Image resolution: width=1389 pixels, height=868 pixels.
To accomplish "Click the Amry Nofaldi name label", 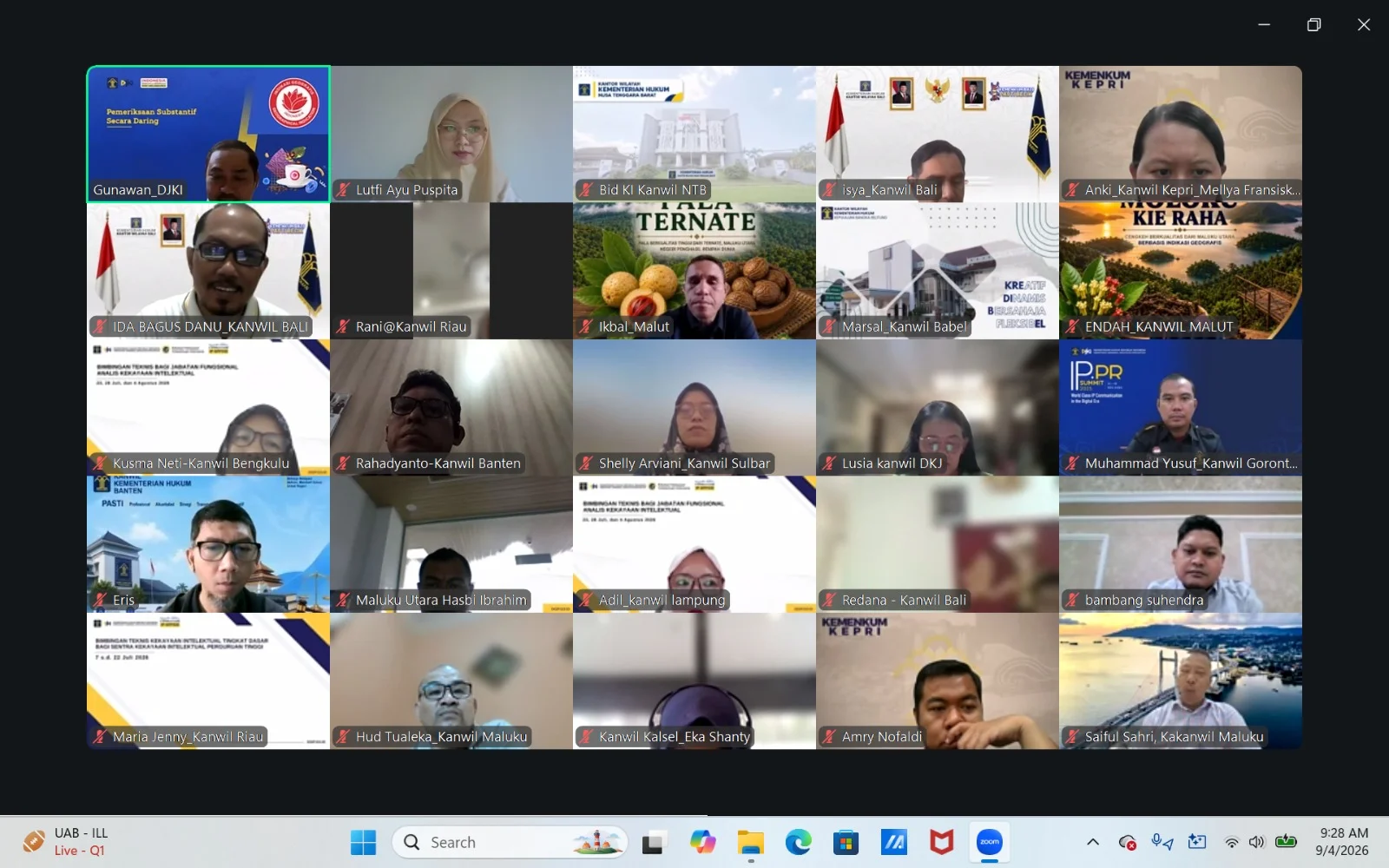I will pyautogui.click(x=882, y=737).
